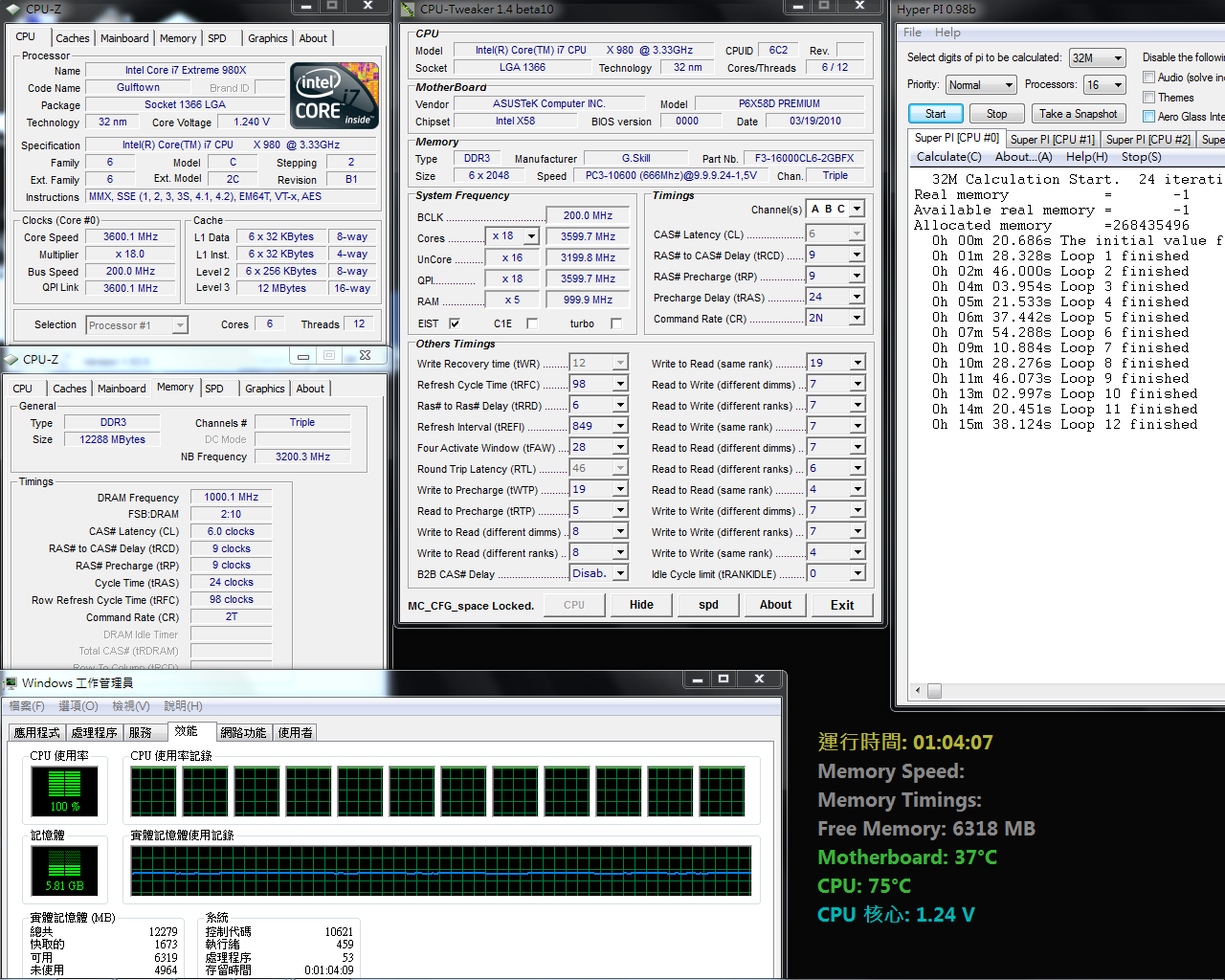Toggle the EIST checkbox in CPU-Tweaker
Image resolution: width=1225 pixels, height=980 pixels.
click(455, 323)
